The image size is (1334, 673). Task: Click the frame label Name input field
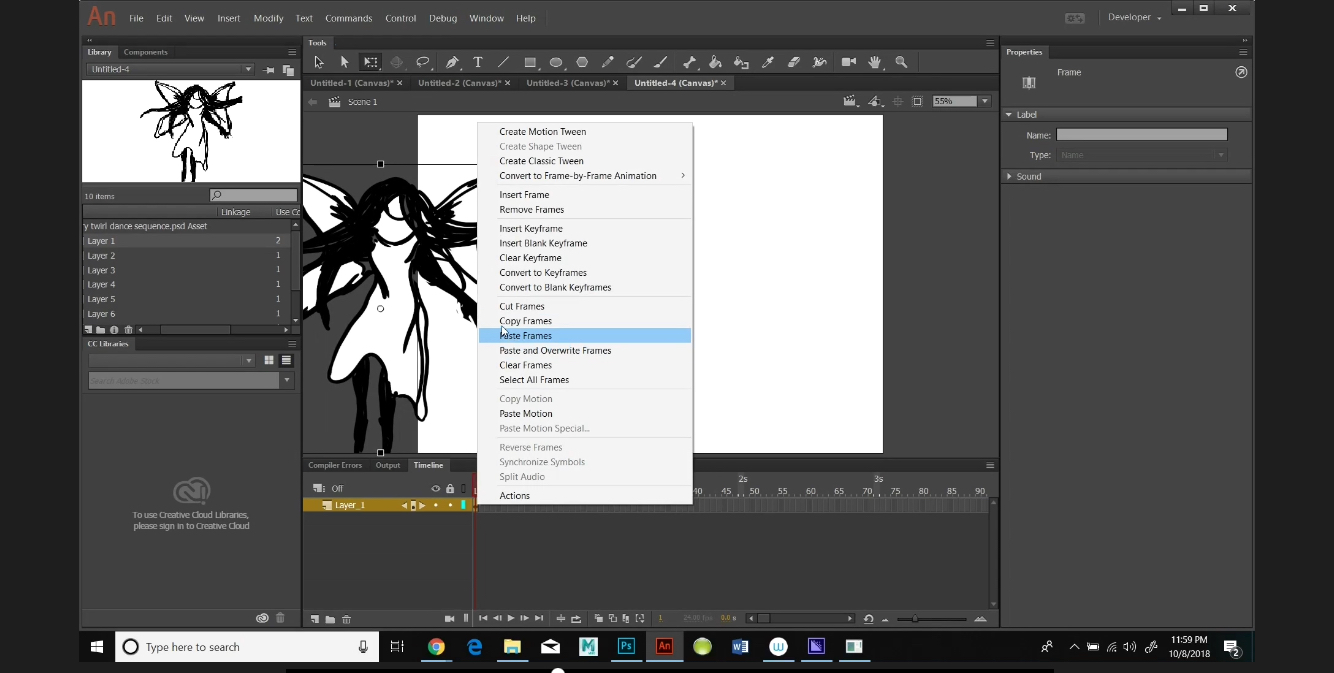pyautogui.click(x=1141, y=135)
